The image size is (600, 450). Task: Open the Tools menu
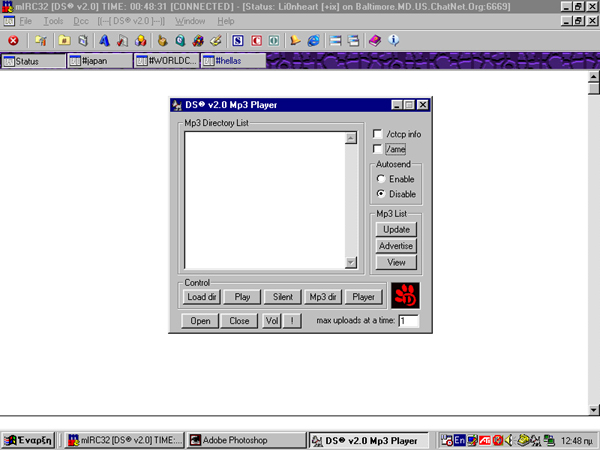[53, 21]
